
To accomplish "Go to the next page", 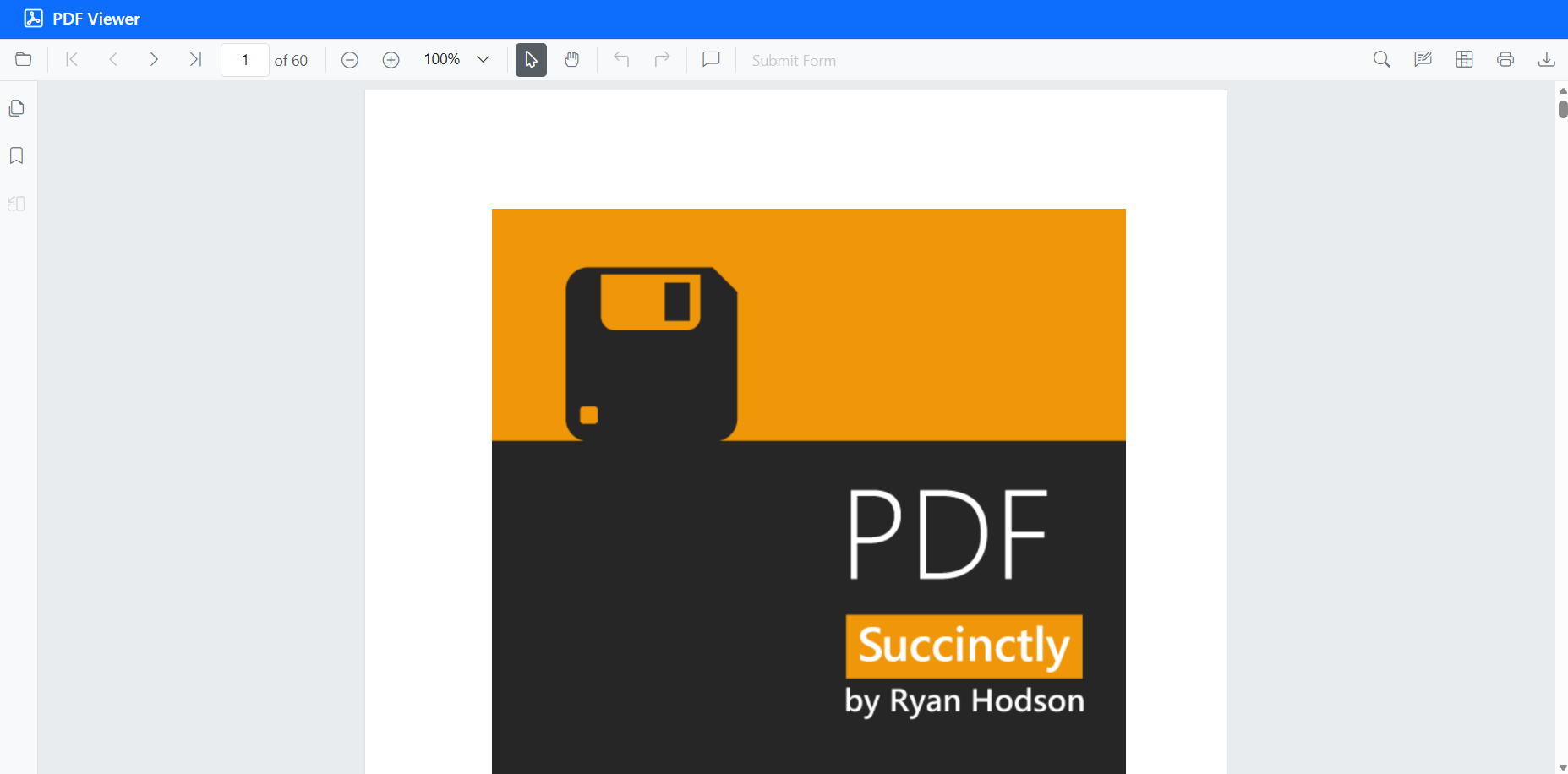I will click(154, 60).
